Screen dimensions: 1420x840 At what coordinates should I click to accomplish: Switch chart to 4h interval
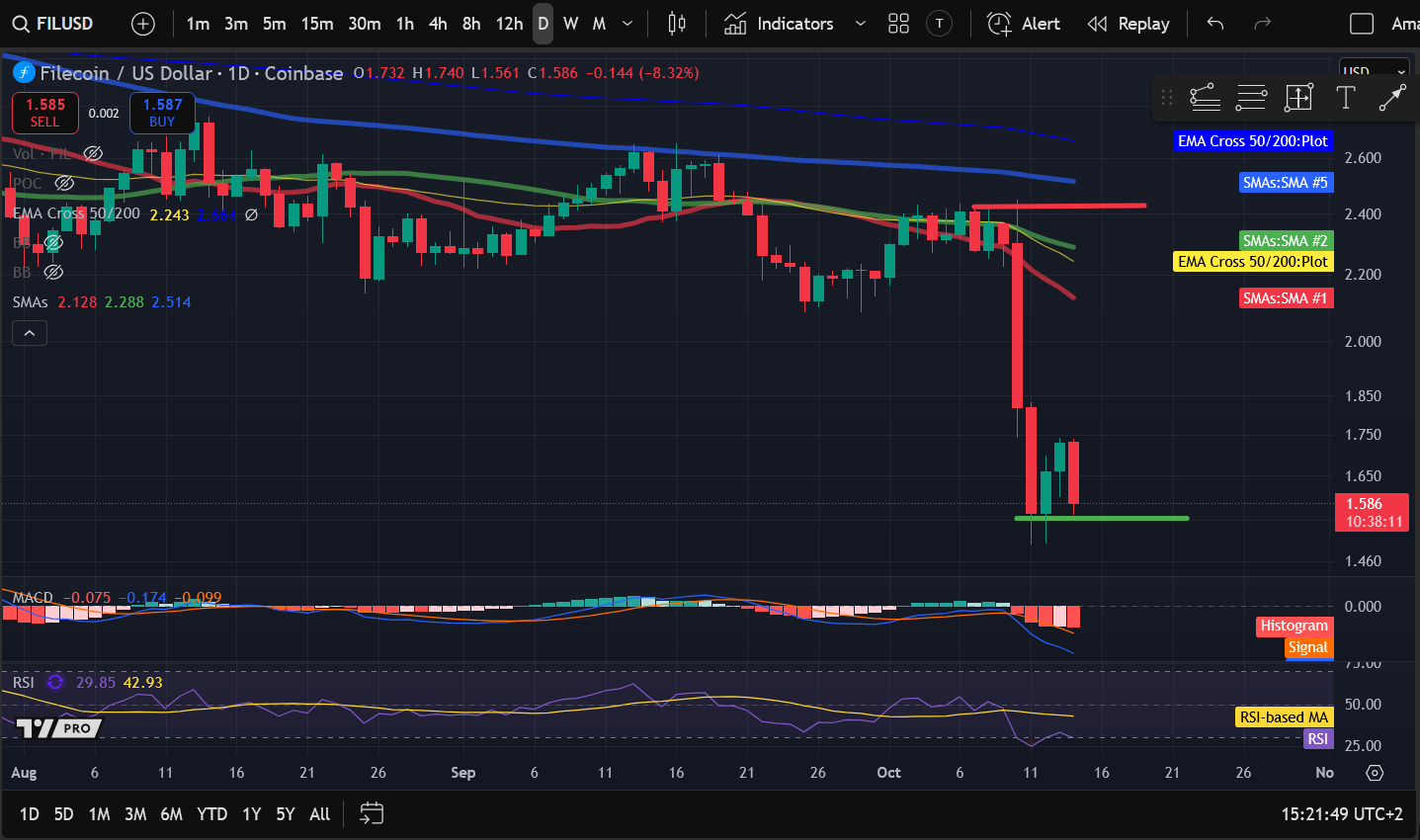coord(438,24)
